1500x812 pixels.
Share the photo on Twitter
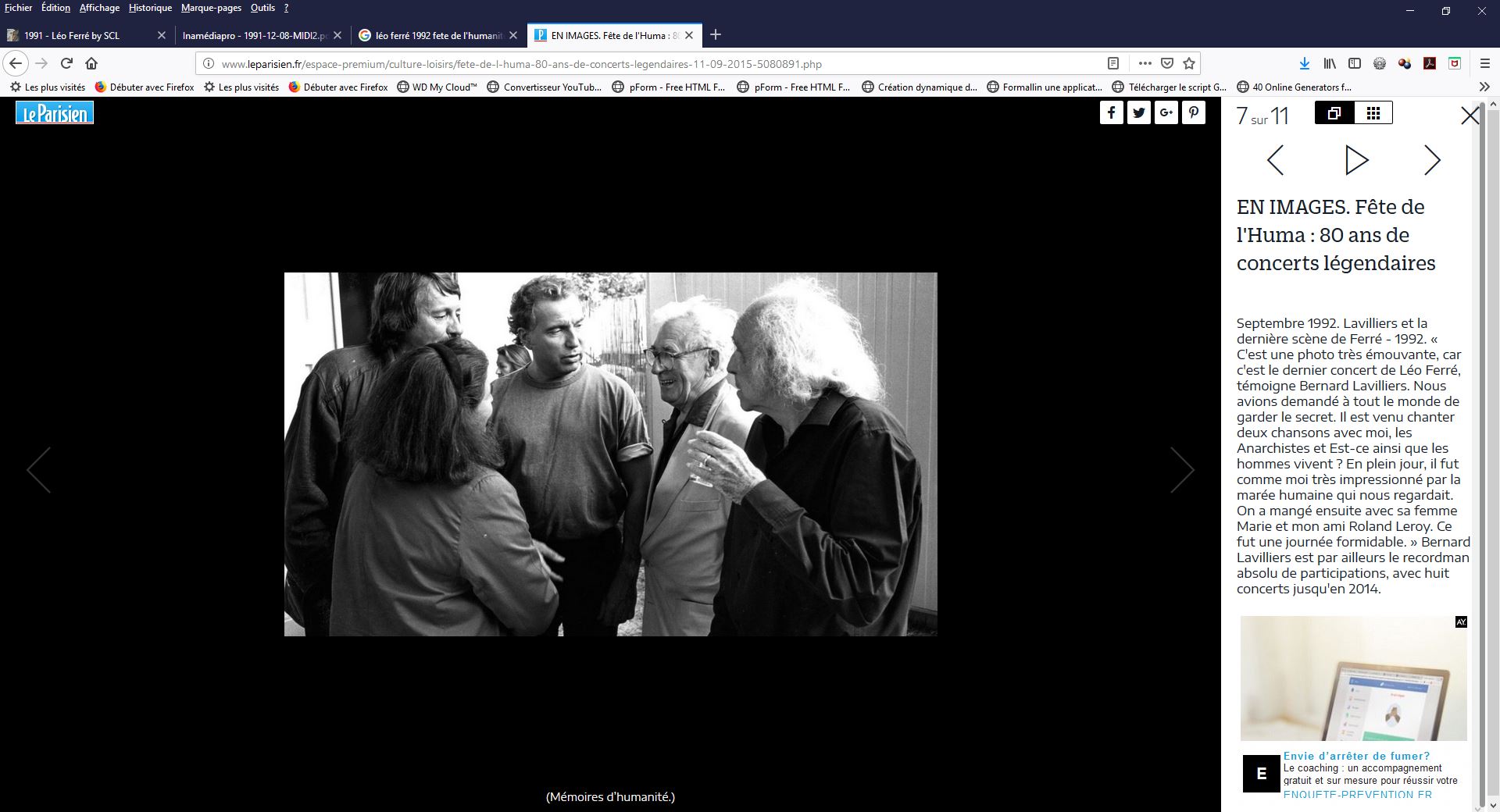pos(1138,113)
